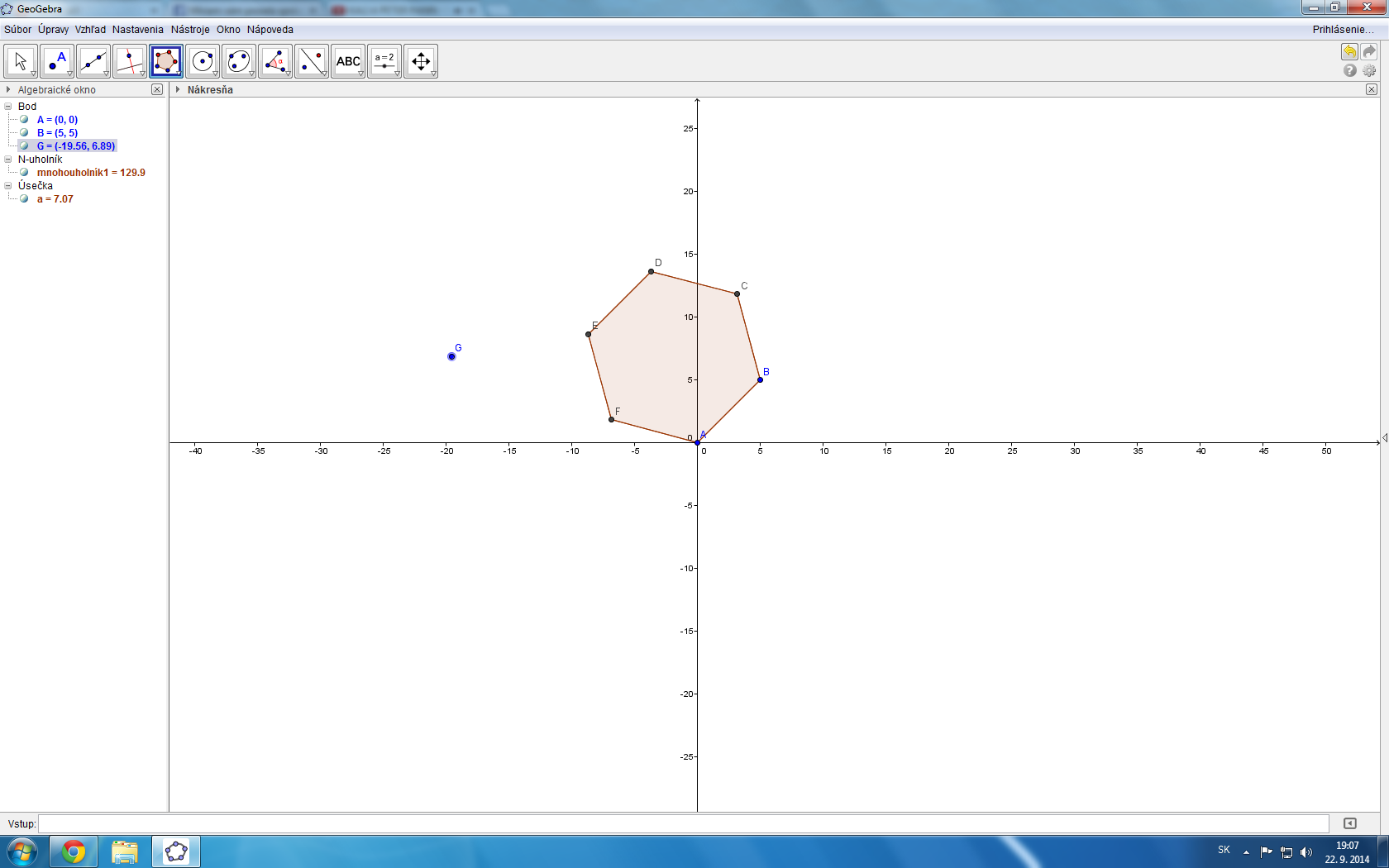The image size is (1389, 868).
Task: Toggle visibility of point G
Action: pos(24,145)
